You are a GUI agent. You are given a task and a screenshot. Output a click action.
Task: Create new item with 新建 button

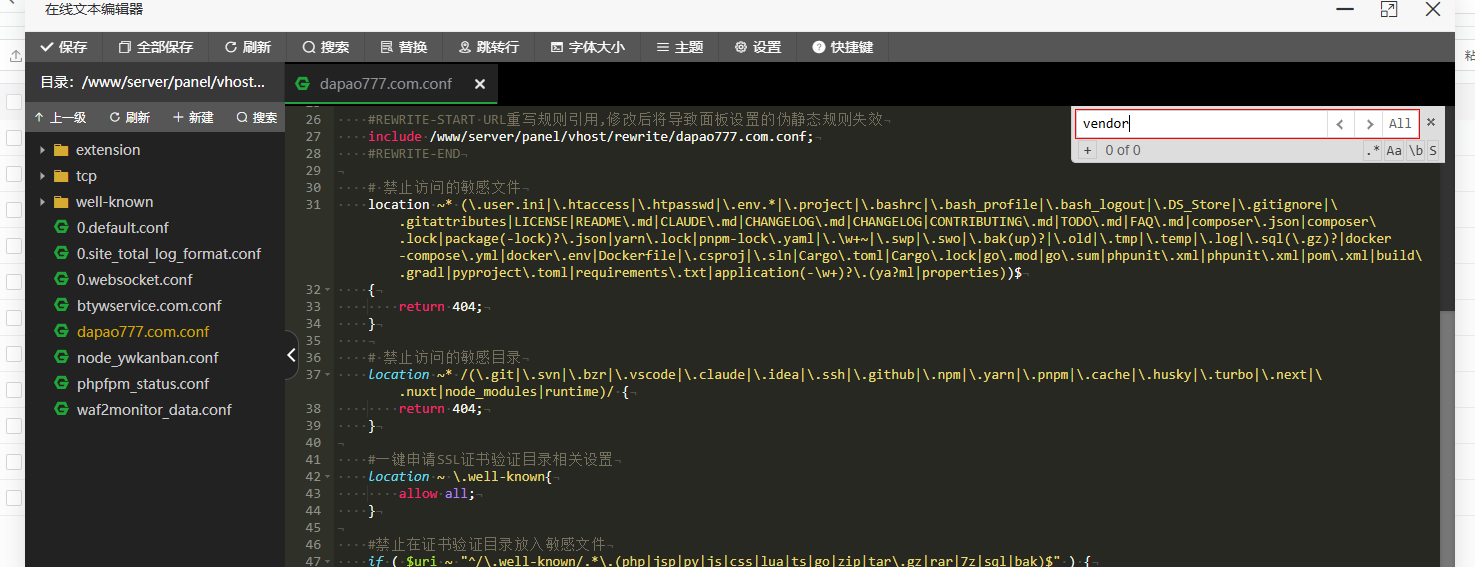pos(193,117)
